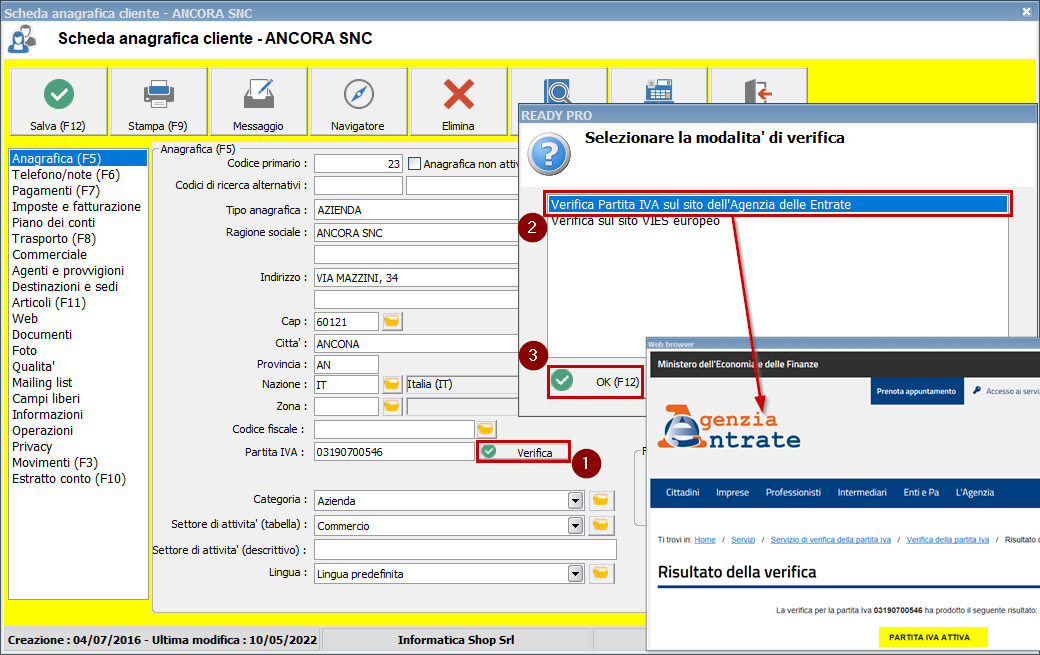This screenshot has height=655, width=1040.
Task: Click the Indirizzo field VIA MAZZINI
Action: (416, 278)
